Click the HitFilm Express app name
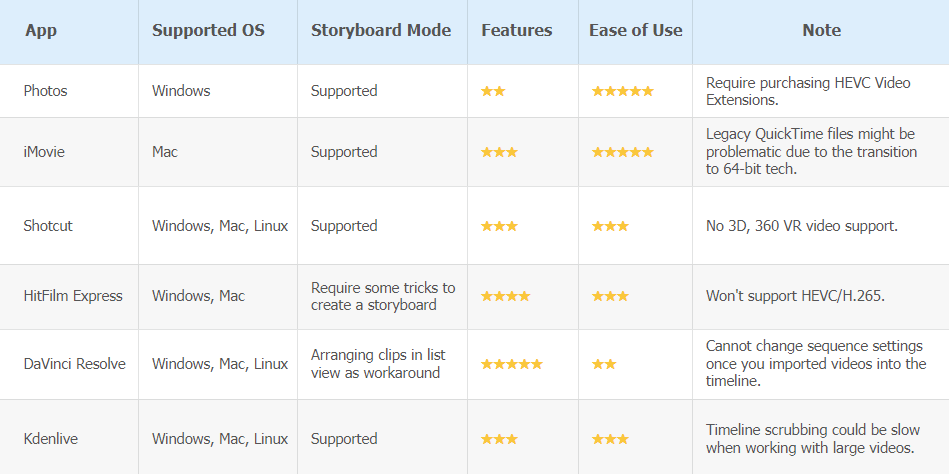Screen dimensions: 949x474 pyautogui.click(x=73, y=296)
